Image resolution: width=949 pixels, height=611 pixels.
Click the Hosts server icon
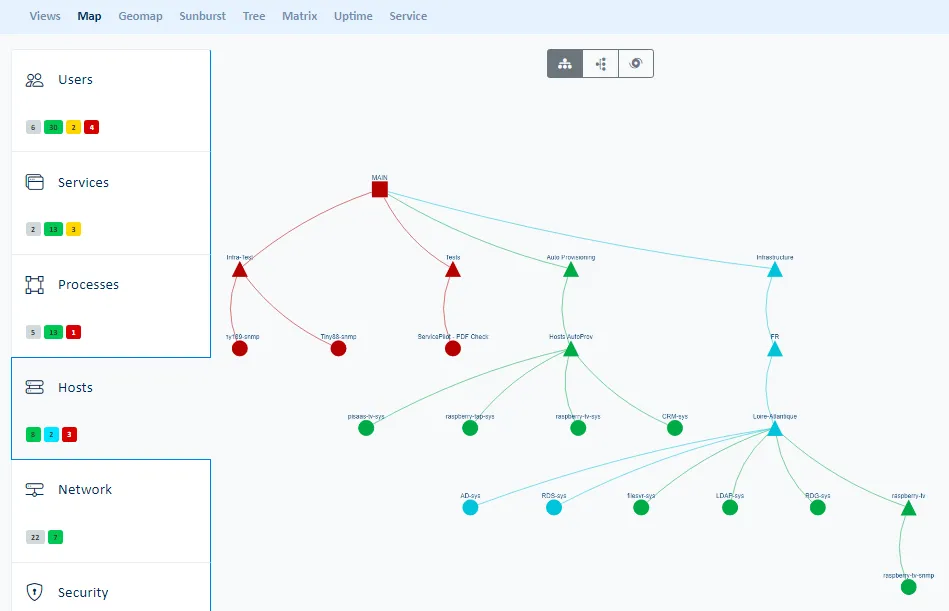(35, 388)
